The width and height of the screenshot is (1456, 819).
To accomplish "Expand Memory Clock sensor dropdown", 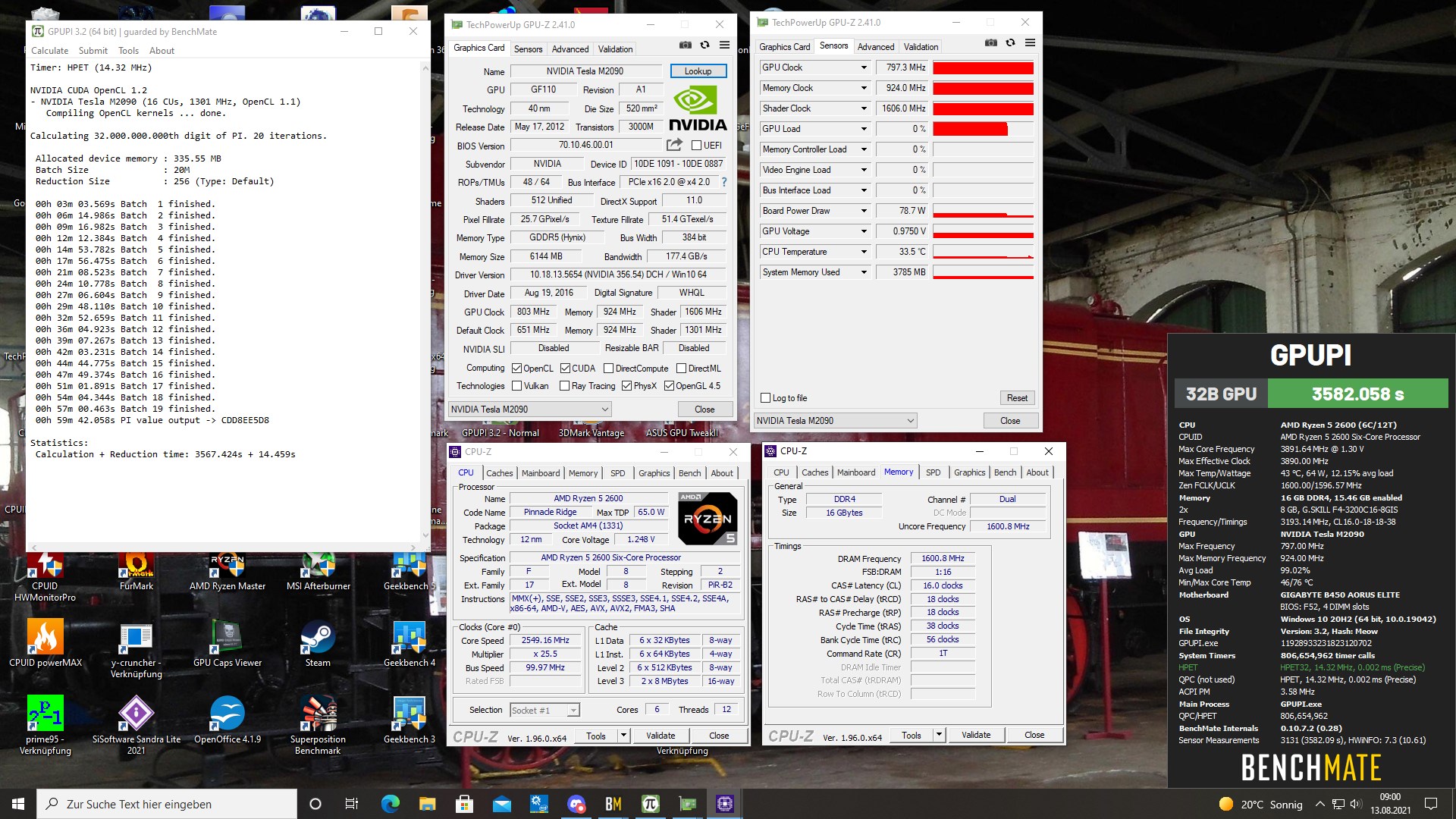I will (x=863, y=88).
